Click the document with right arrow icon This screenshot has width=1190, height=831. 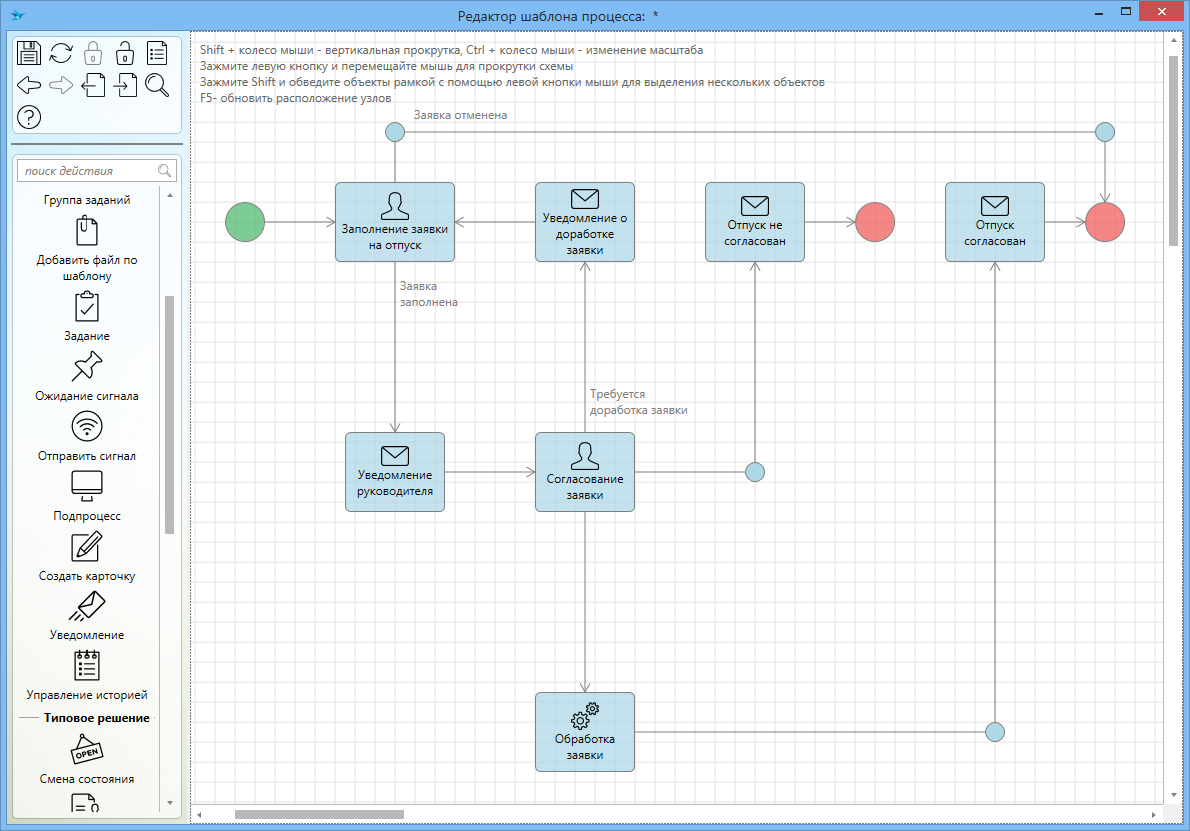point(125,85)
